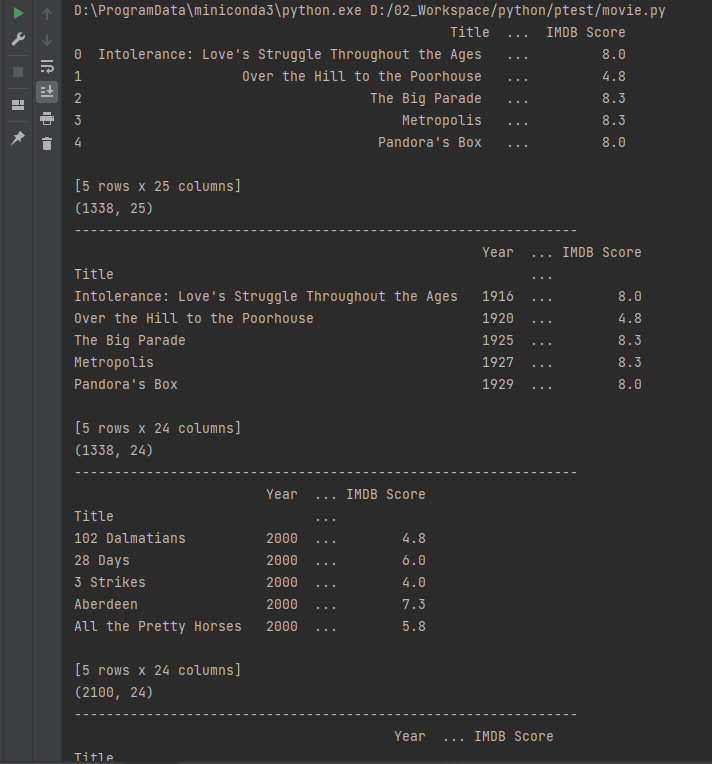Click the 'All the Pretty Horses' row
The width and height of the screenshot is (712, 764).
[x=250, y=627]
